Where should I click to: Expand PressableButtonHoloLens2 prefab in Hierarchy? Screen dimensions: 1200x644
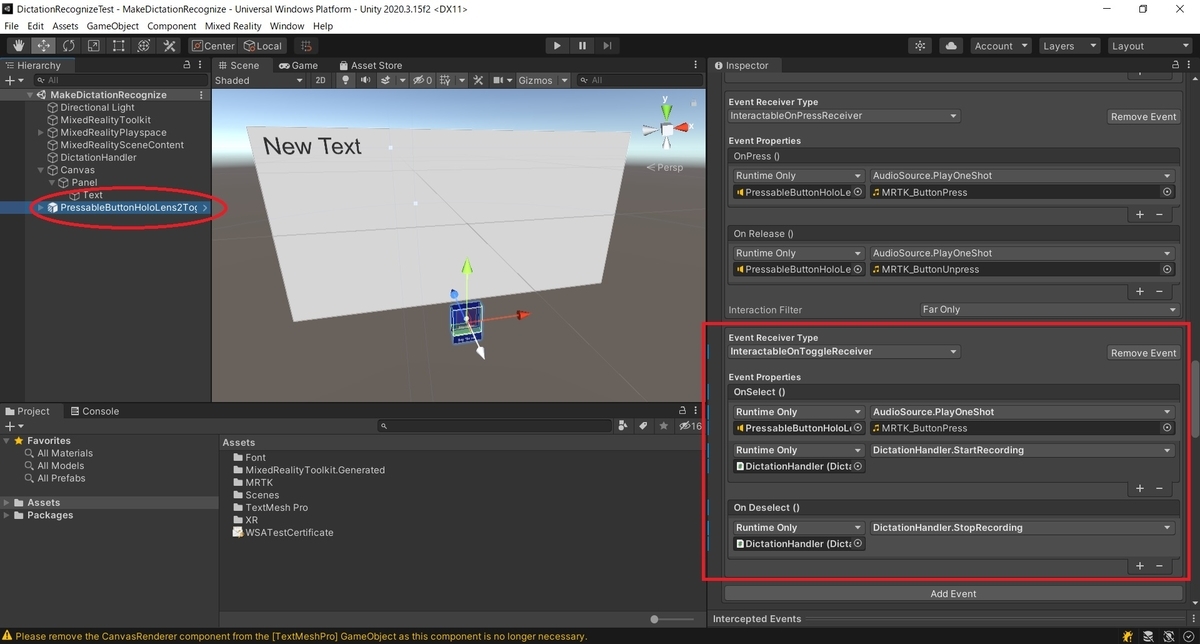41,208
